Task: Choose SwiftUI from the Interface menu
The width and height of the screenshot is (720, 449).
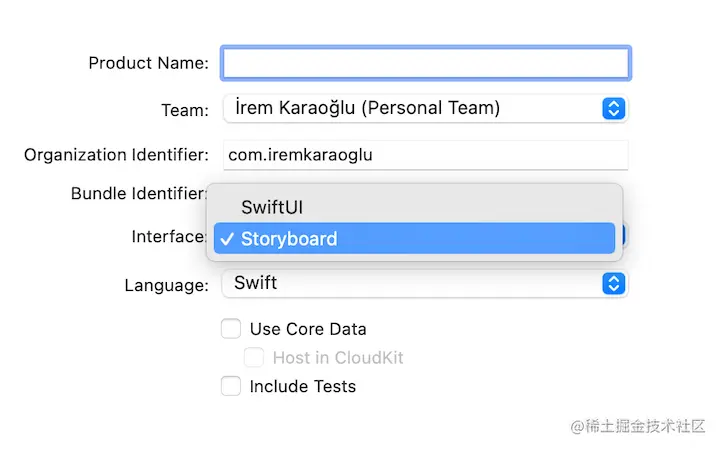Action: pos(414,208)
